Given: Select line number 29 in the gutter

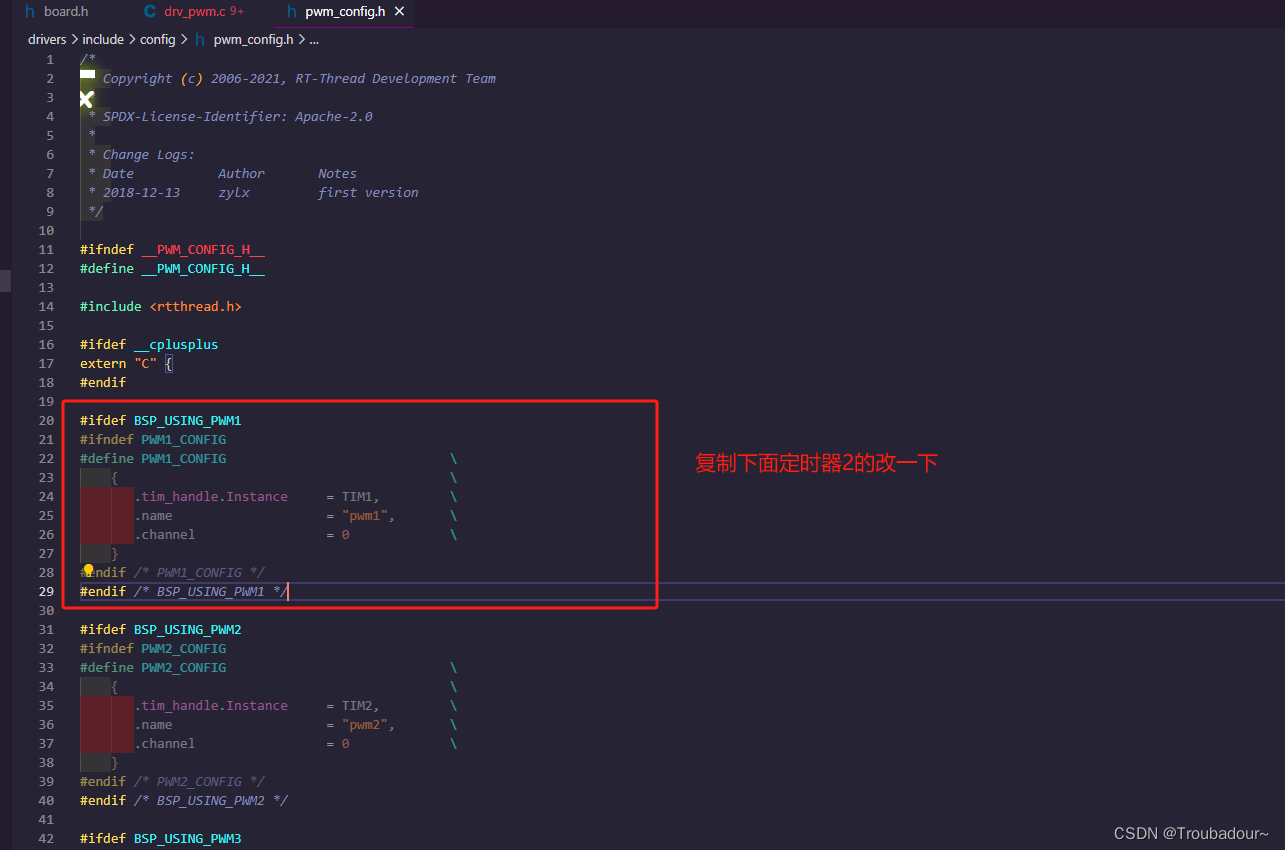Looking at the screenshot, I should pyautogui.click(x=45, y=591).
